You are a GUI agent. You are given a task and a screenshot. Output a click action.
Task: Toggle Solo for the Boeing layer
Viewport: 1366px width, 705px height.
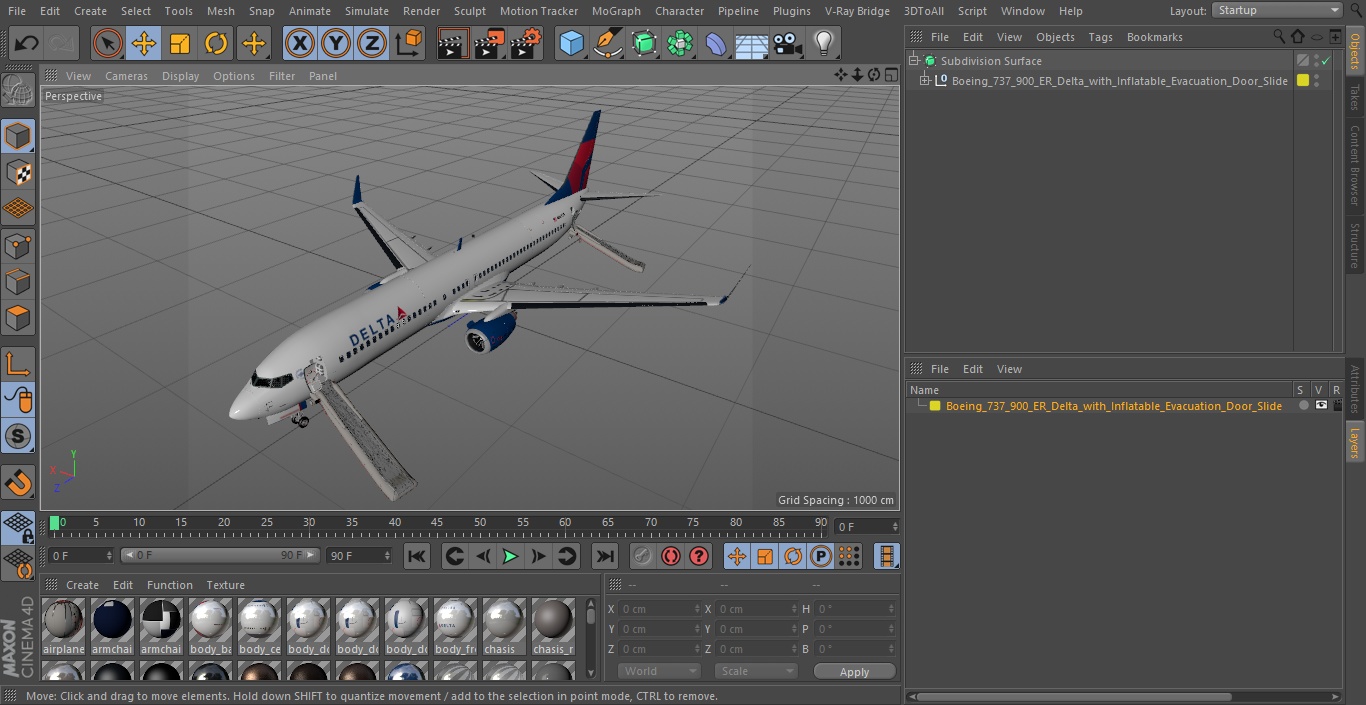coord(1303,406)
